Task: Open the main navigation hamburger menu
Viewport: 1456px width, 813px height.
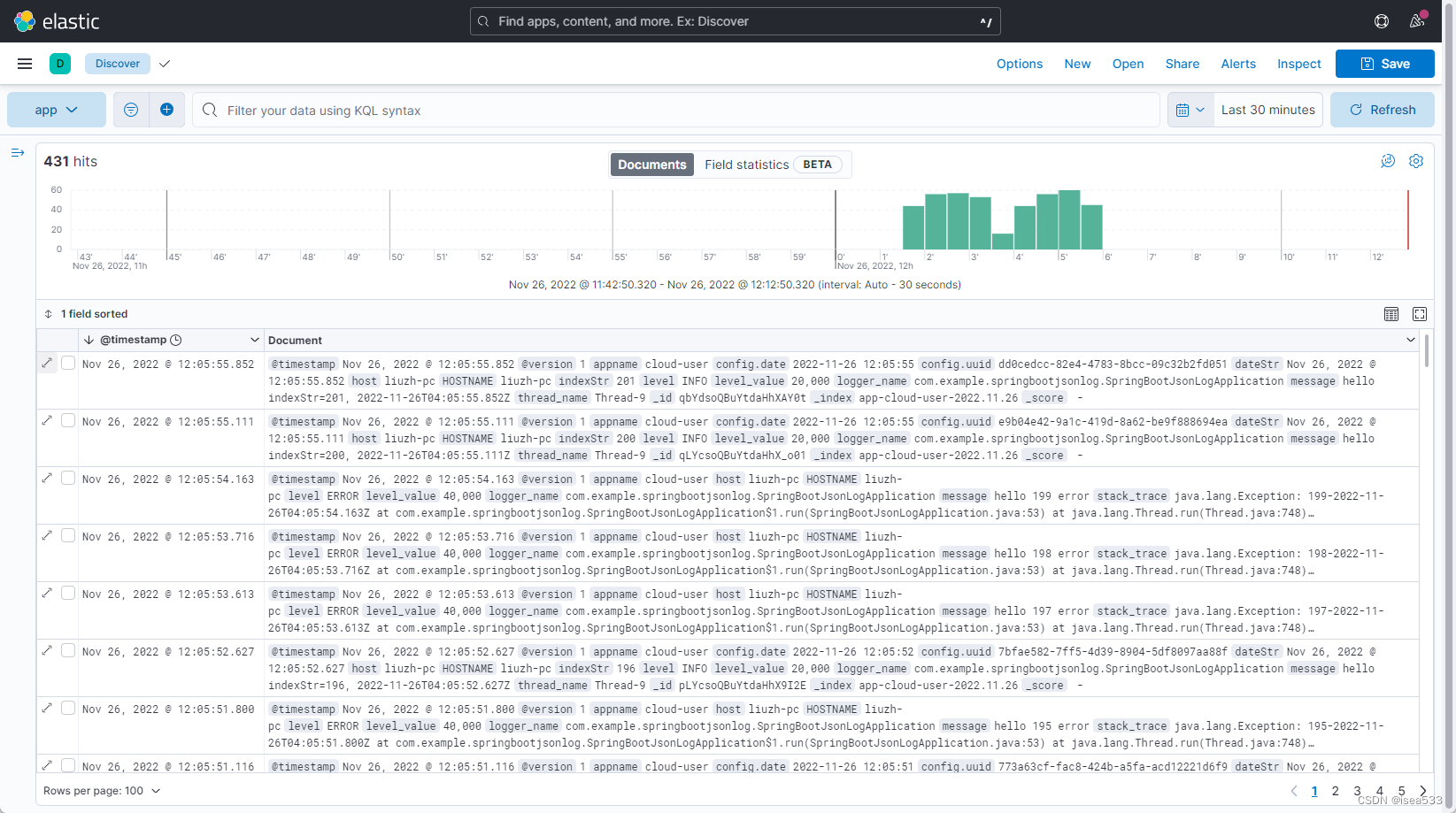Action: (x=24, y=63)
